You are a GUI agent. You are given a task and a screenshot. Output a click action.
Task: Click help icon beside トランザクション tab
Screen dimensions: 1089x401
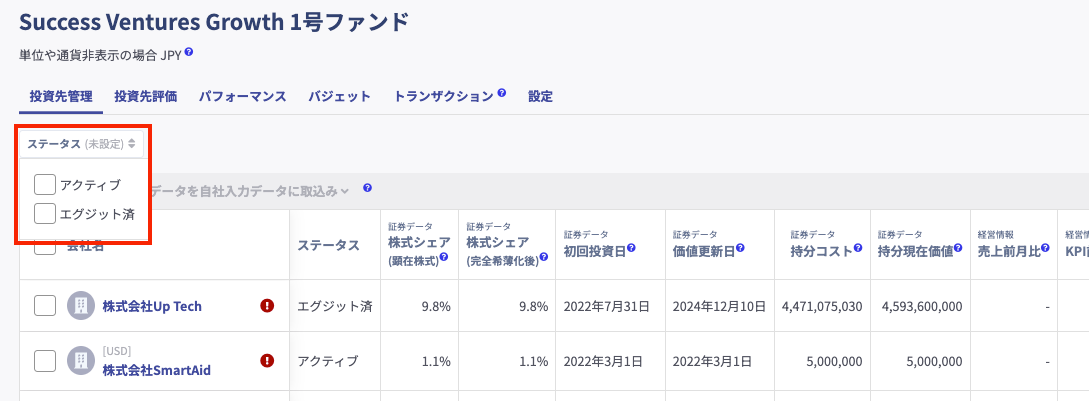point(502,94)
